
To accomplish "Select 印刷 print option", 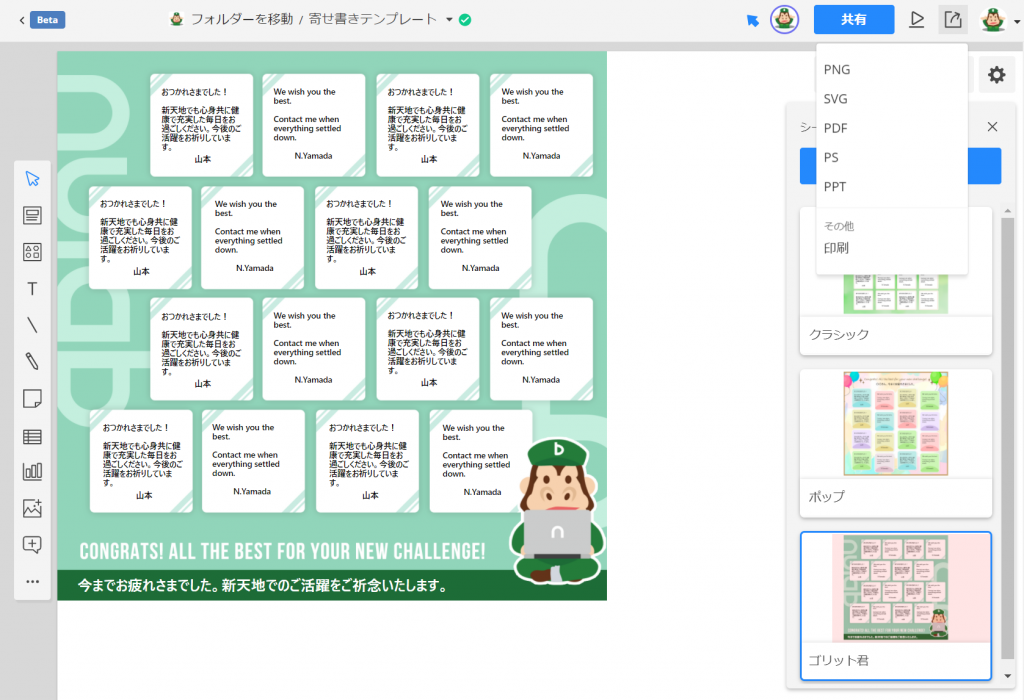I will (x=836, y=248).
